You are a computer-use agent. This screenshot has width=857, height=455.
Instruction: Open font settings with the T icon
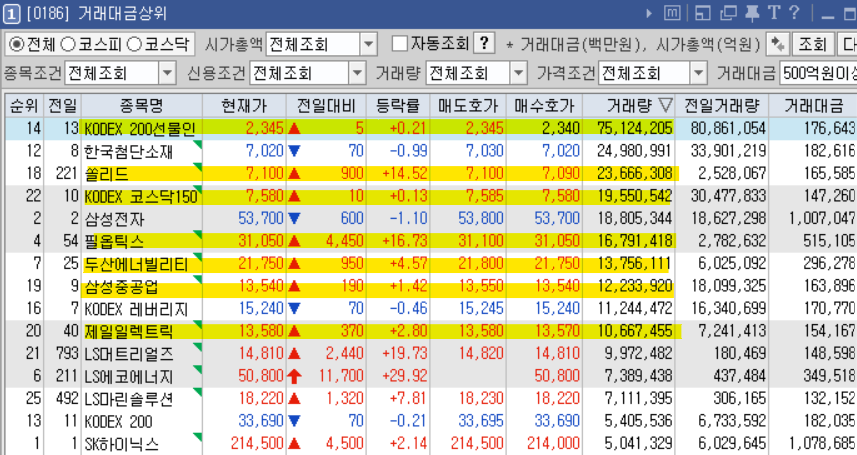tap(774, 13)
